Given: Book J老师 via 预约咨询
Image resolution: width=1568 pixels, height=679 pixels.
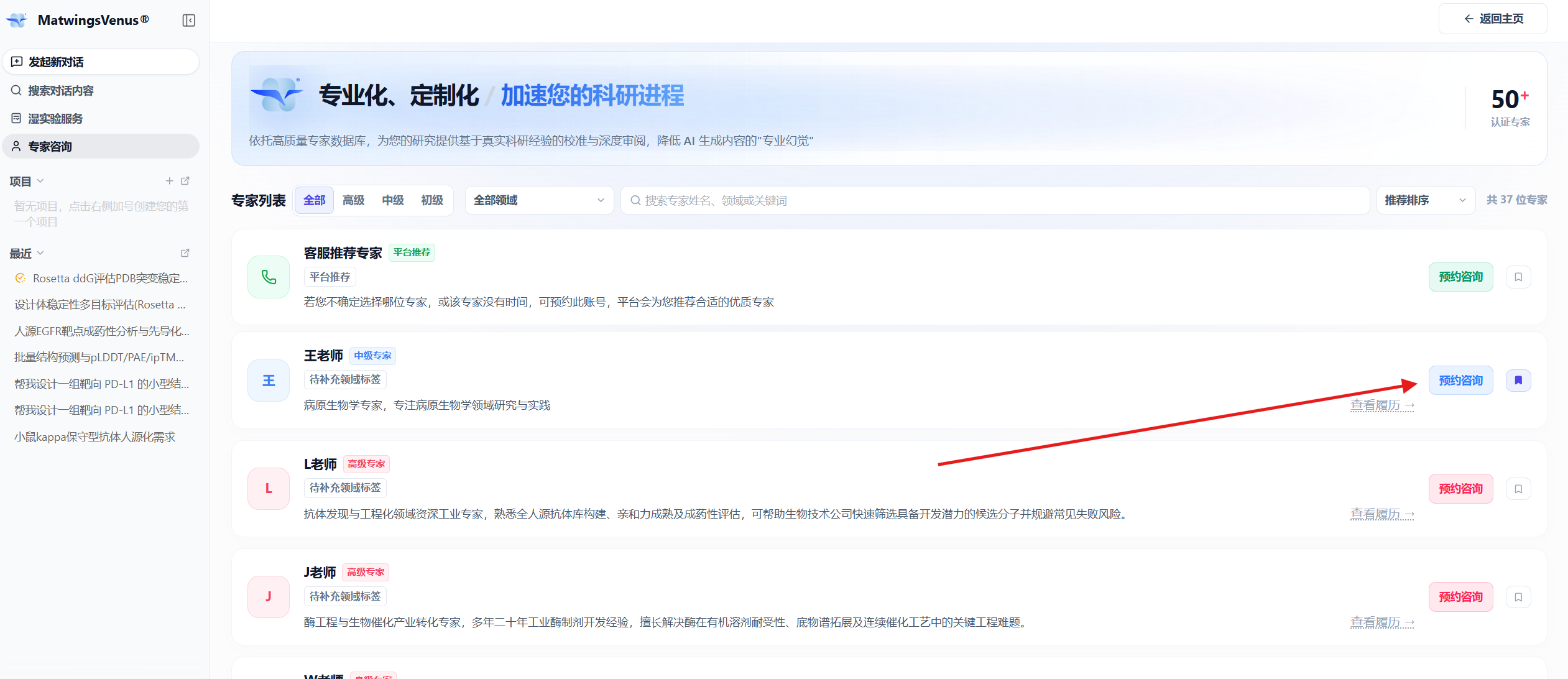Looking at the screenshot, I should [1460, 597].
